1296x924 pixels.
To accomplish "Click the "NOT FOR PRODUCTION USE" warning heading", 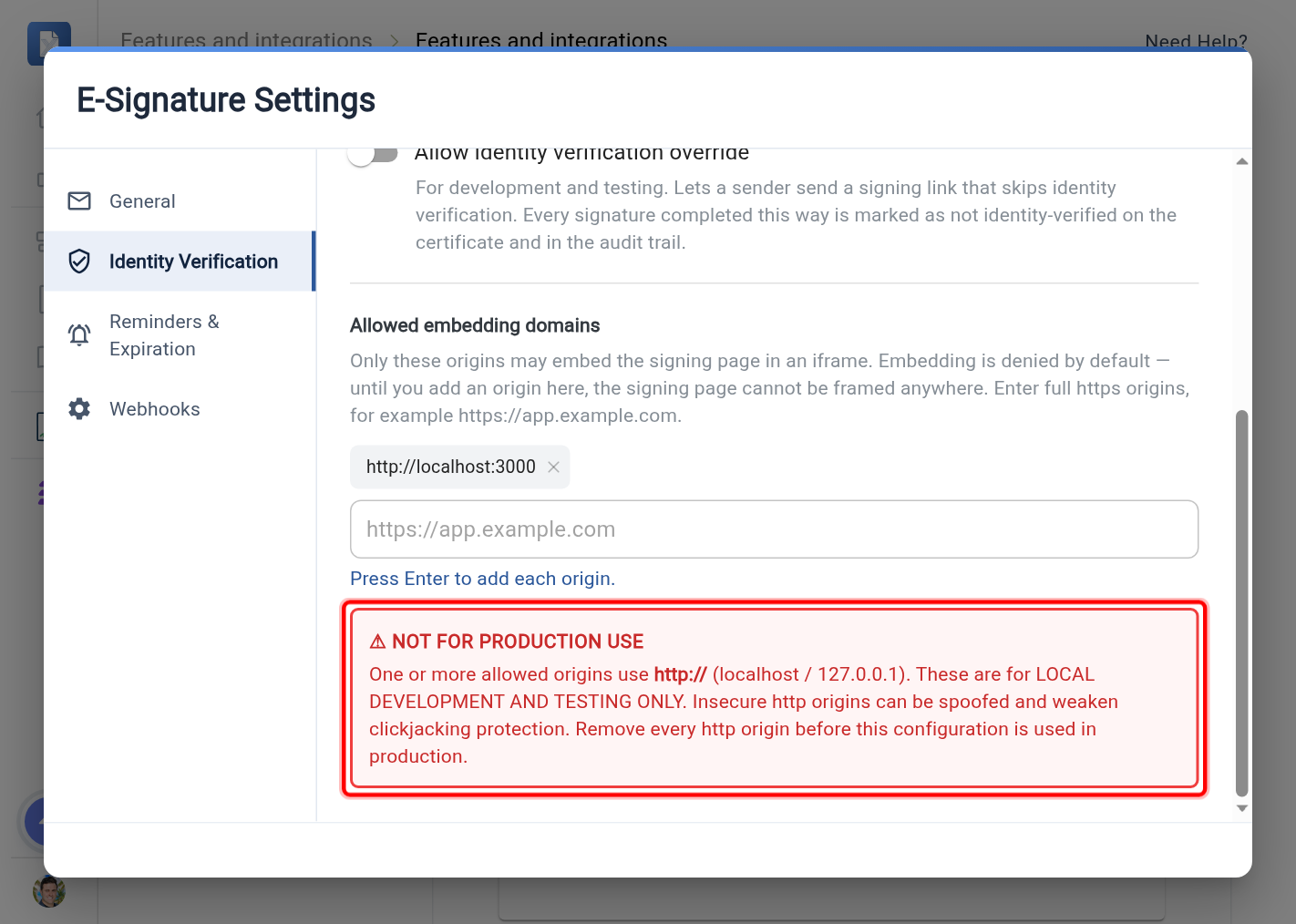I will (518, 642).
